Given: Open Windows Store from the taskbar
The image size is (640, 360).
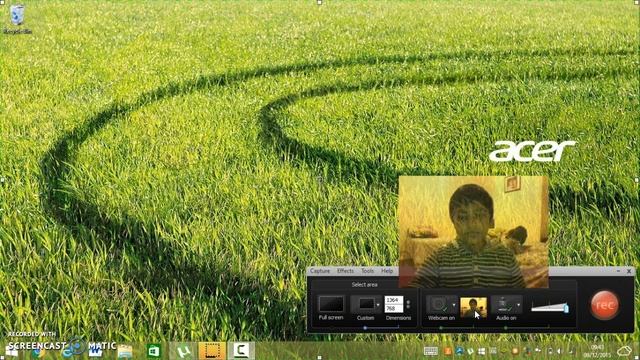Looking at the screenshot, I should (x=154, y=351).
